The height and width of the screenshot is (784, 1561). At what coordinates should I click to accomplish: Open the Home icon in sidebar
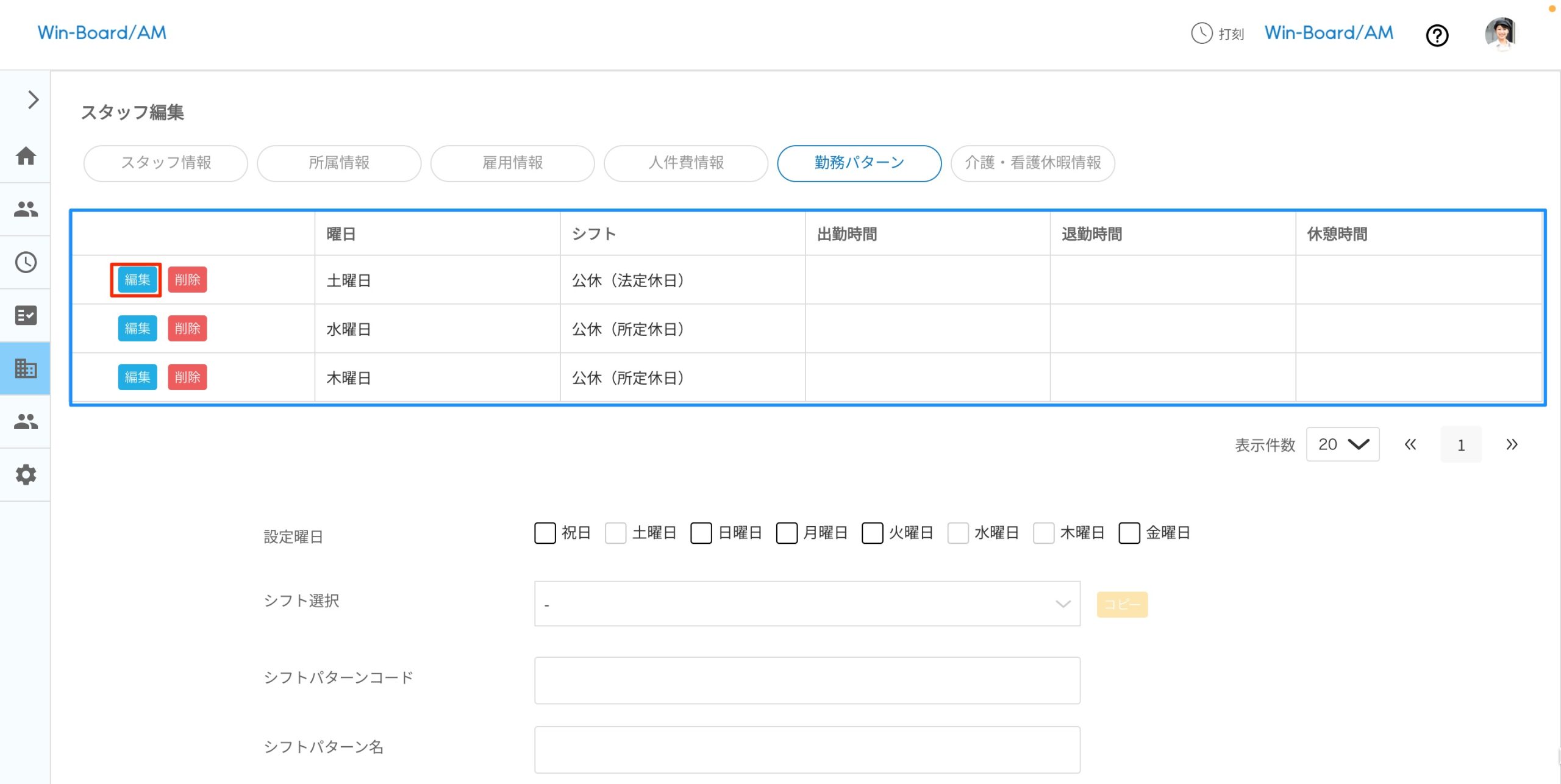click(26, 156)
